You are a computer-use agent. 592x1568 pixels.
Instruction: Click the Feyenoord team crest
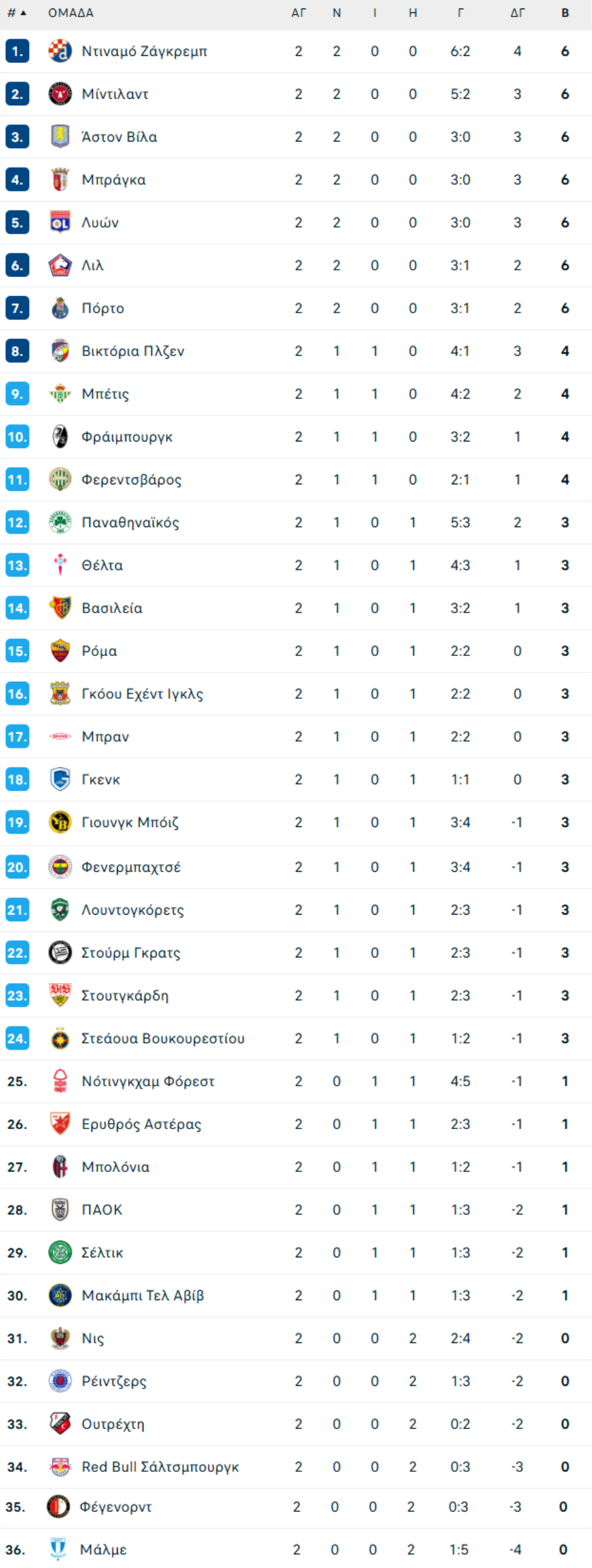point(59,1506)
